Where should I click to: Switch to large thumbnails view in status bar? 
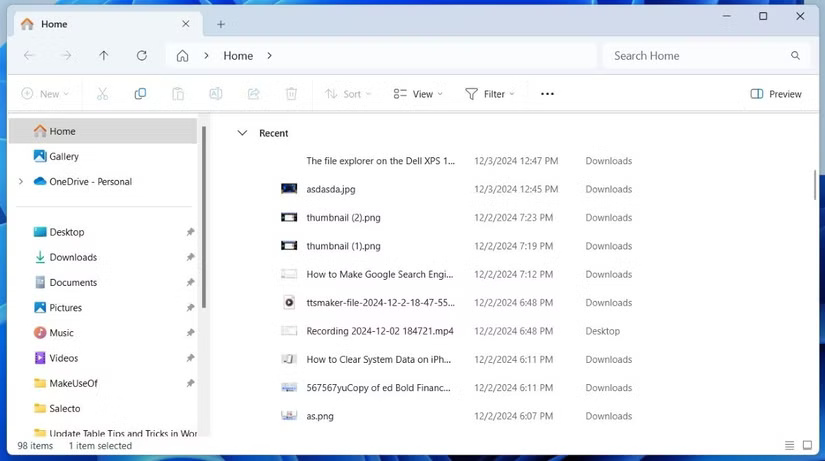tap(807, 446)
